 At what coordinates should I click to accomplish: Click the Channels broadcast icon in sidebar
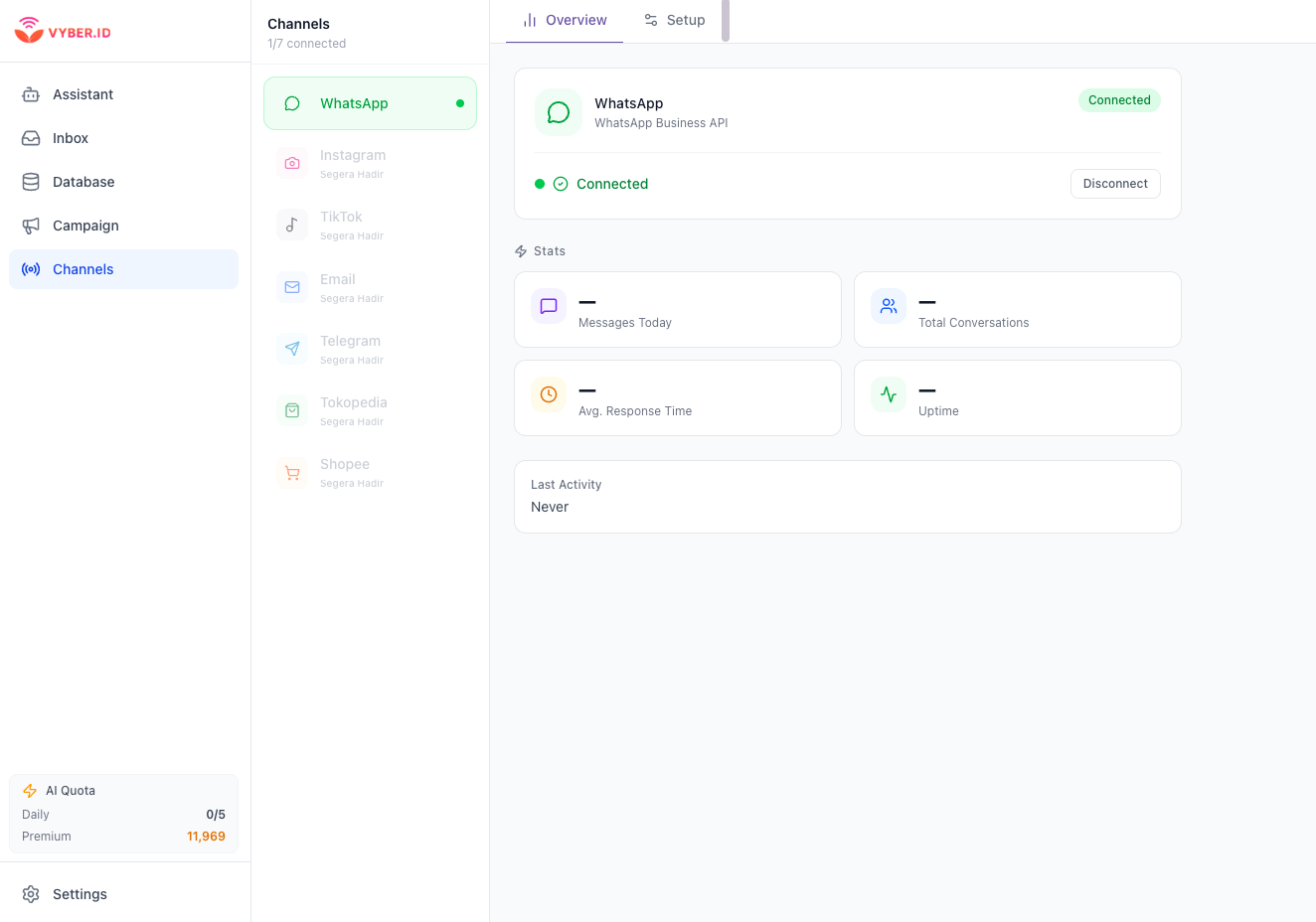point(31,269)
